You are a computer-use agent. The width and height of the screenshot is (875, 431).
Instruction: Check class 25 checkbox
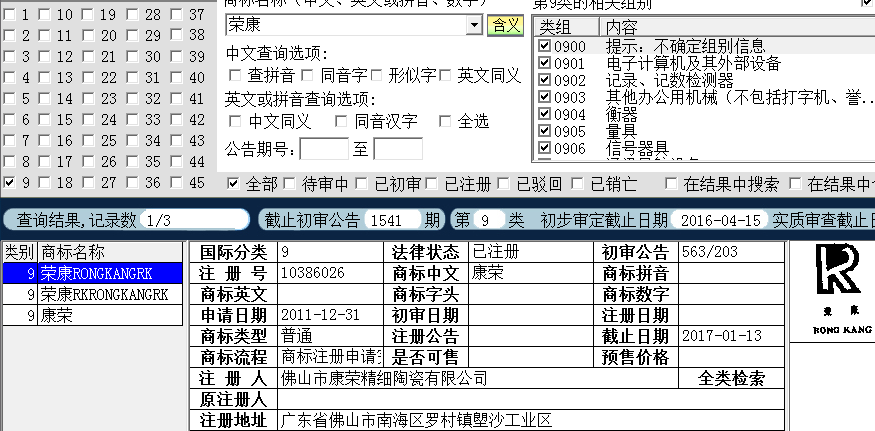[x=88, y=140]
